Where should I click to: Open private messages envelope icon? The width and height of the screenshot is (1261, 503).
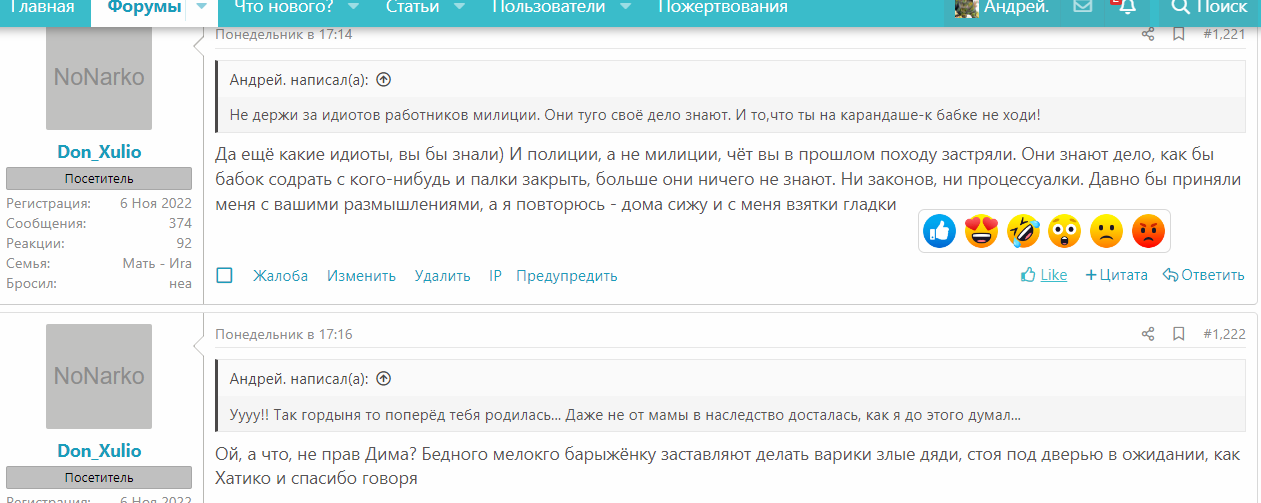[x=1082, y=8]
